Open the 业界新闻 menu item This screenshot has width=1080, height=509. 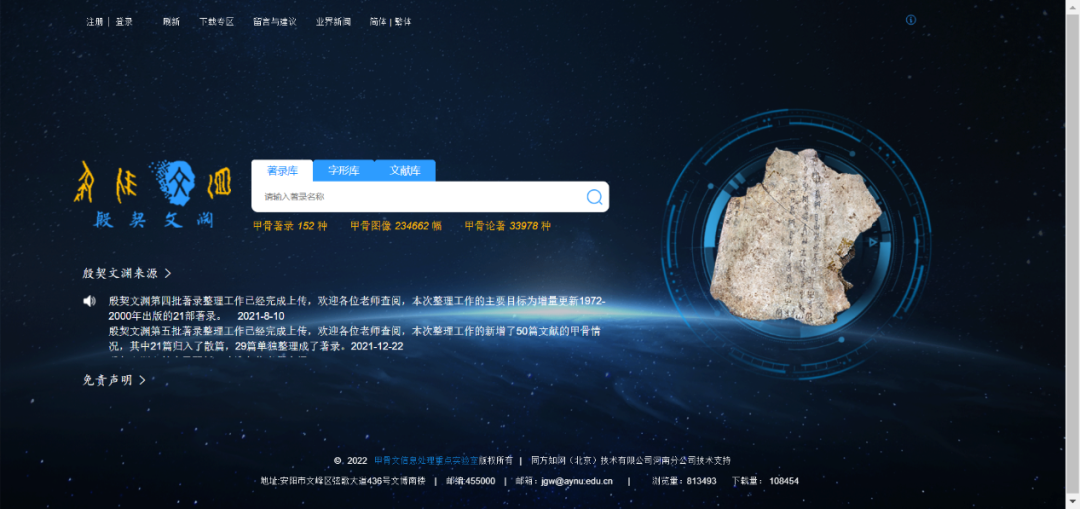(x=333, y=22)
